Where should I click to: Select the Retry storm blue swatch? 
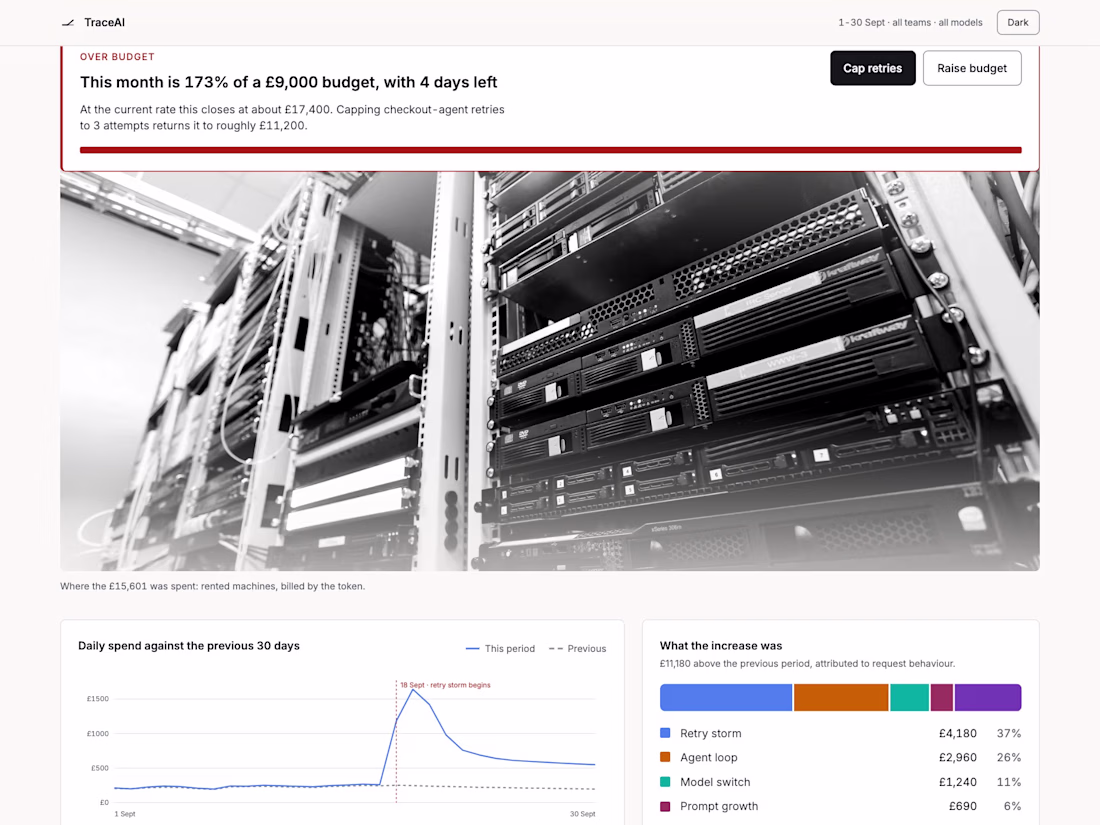(x=665, y=733)
